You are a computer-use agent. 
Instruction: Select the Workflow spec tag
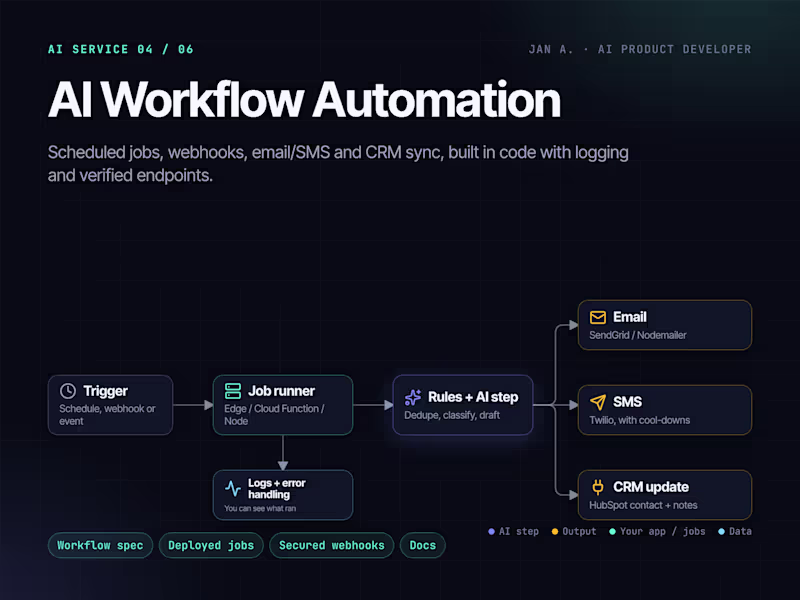tap(100, 545)
